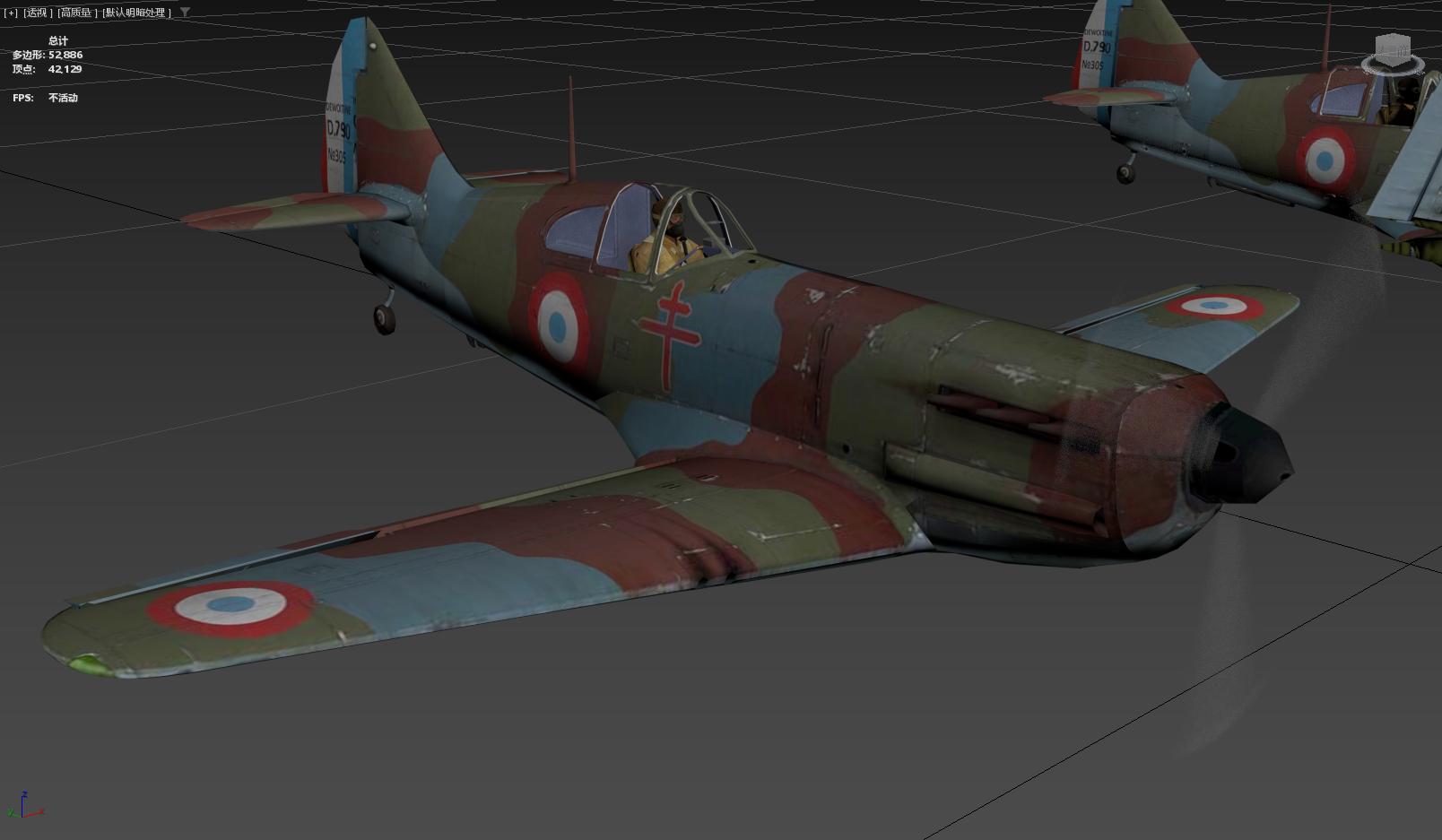Click the 多边形 polygon count statistic
Image resolution: width=1442 pixels, height=840 pixels.
(47, 54)
